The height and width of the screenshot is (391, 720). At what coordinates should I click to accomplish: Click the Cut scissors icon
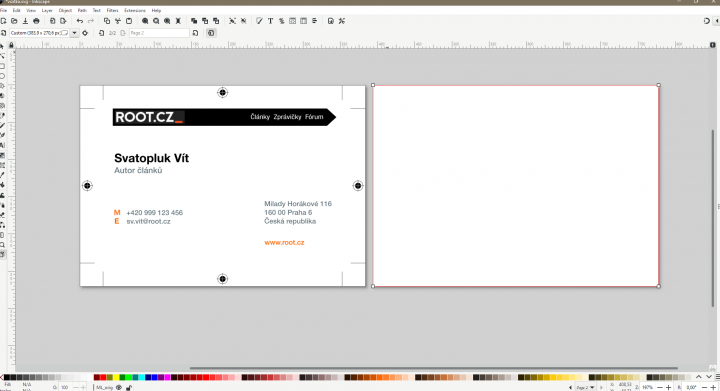[x=118, y=21]
